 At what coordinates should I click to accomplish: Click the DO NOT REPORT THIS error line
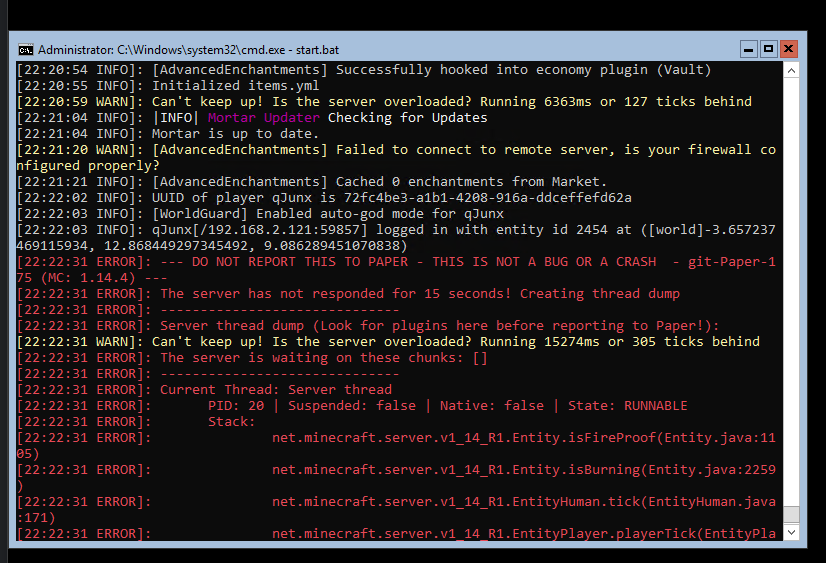[396, 270]
